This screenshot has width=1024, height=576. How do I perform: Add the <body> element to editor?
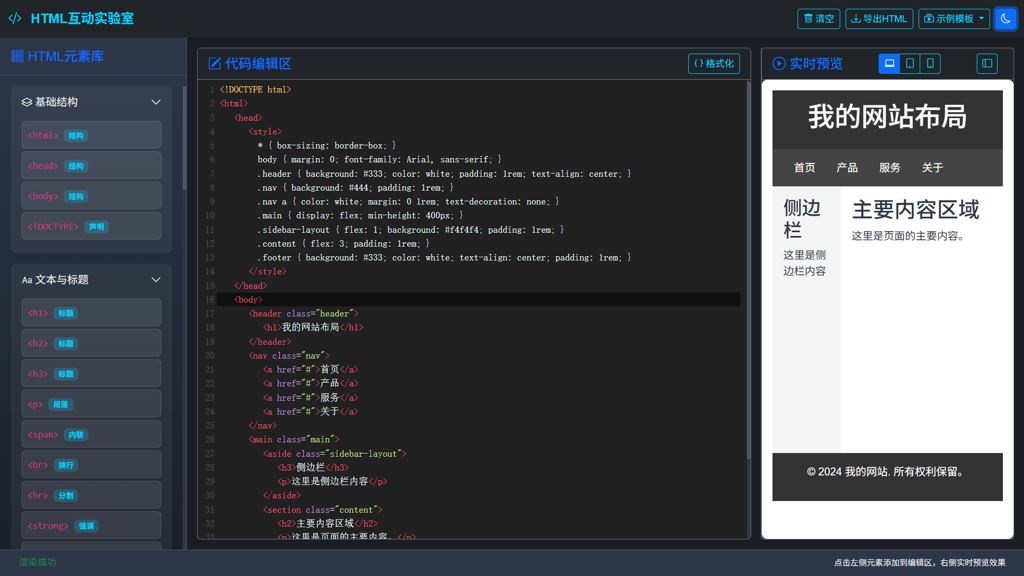click(91, 196)
